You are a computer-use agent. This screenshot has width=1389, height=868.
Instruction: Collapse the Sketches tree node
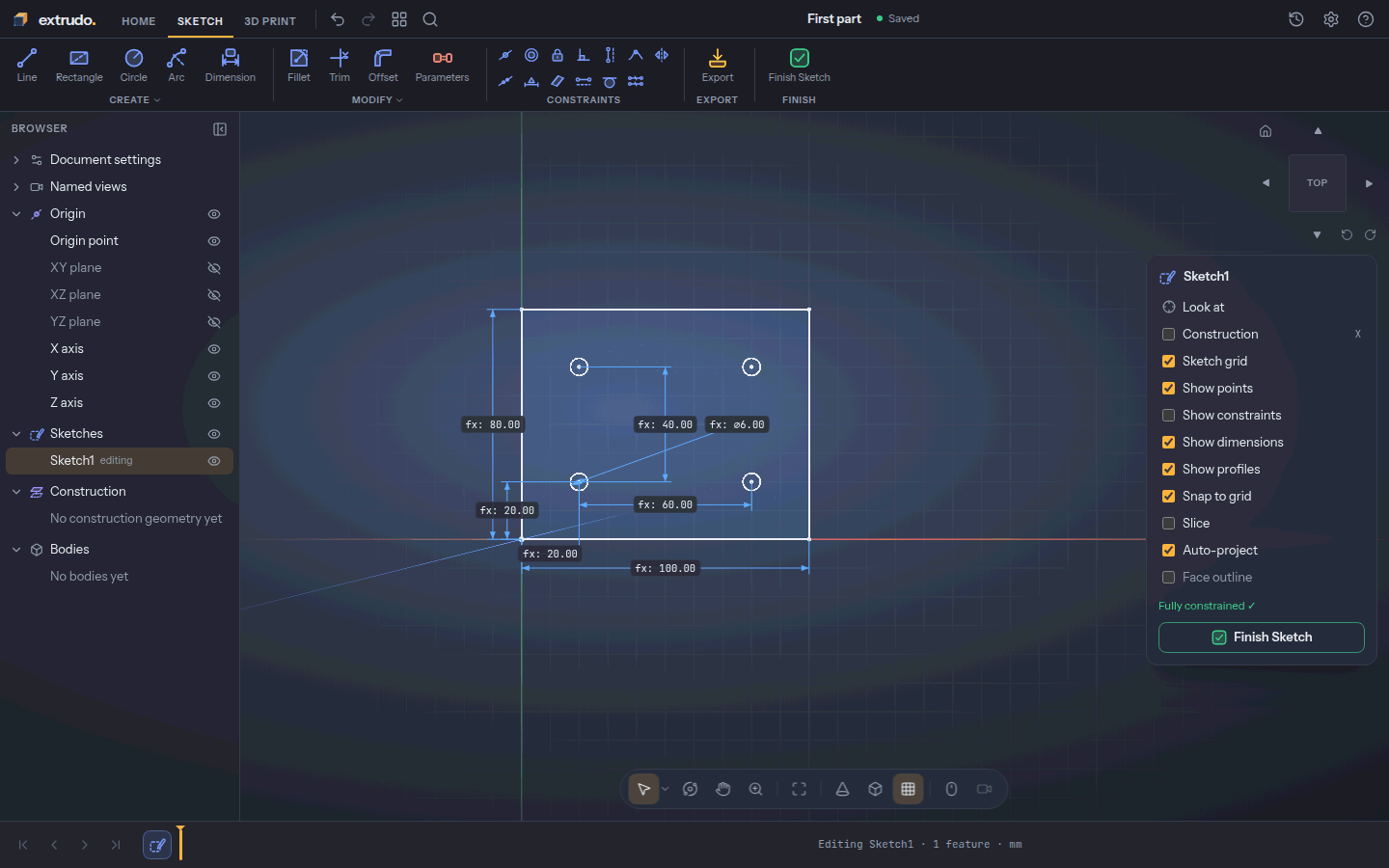click(x=16, y=434)
